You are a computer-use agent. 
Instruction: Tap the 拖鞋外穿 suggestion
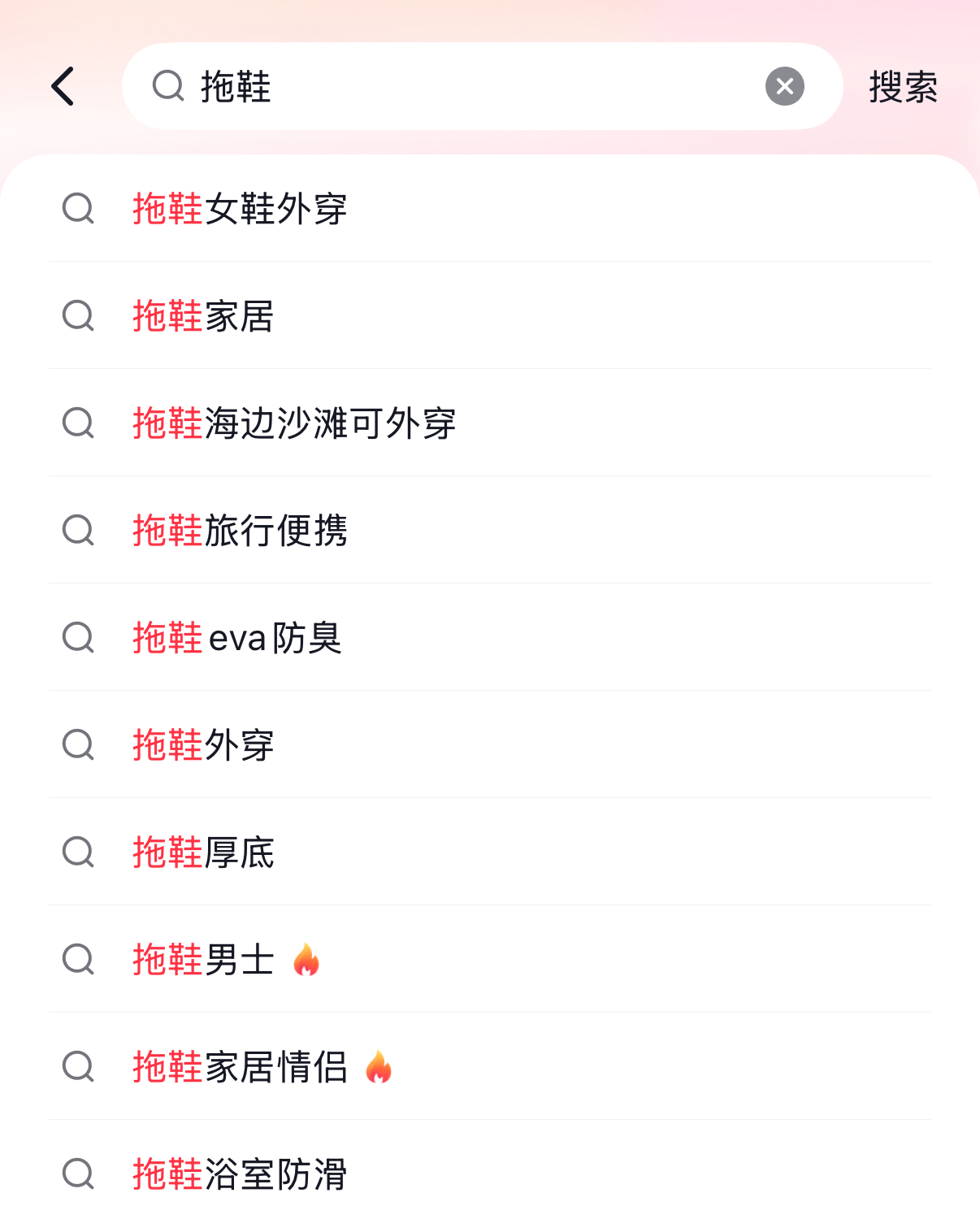[490, 744]
